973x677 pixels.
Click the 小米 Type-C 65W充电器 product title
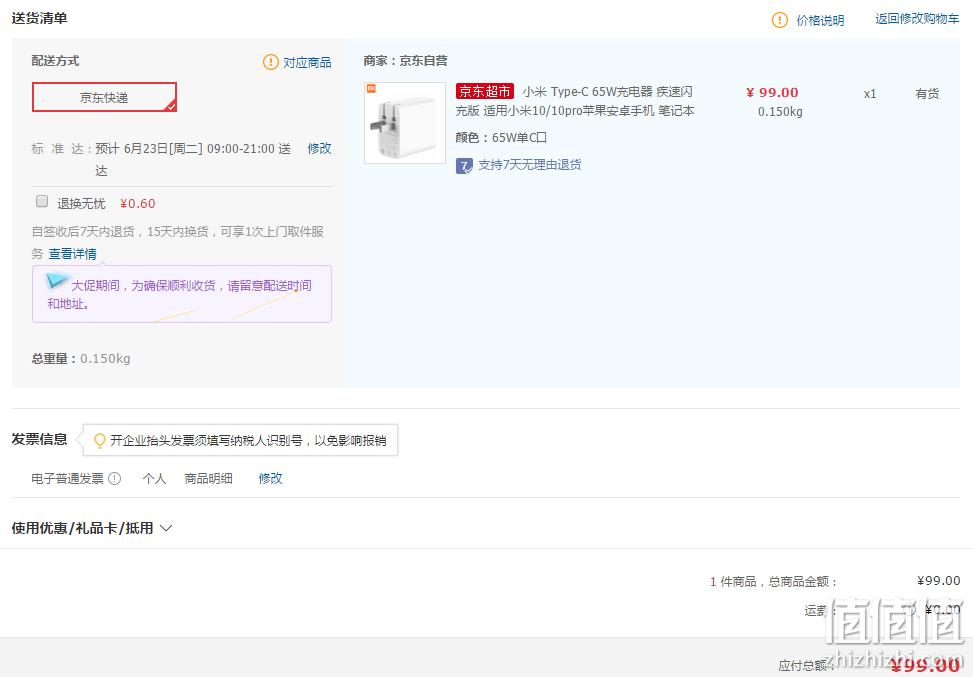click(575, 101)
